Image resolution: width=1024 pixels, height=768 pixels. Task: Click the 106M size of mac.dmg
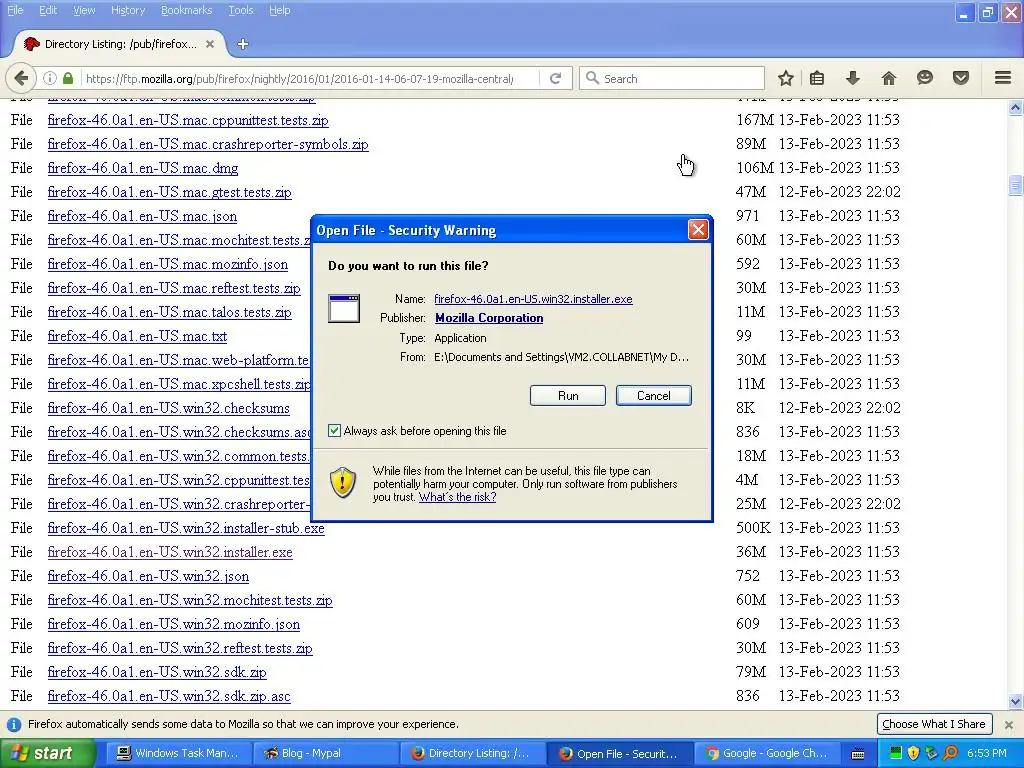754,168
